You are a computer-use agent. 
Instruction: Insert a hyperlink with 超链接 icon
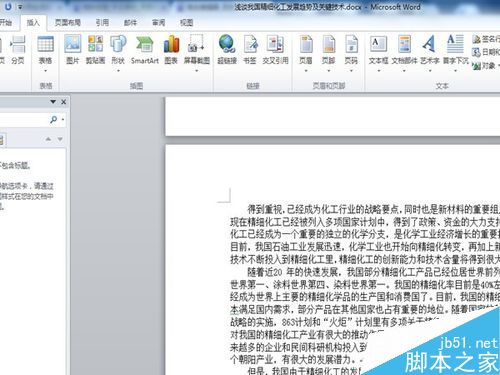click(227, 44)
